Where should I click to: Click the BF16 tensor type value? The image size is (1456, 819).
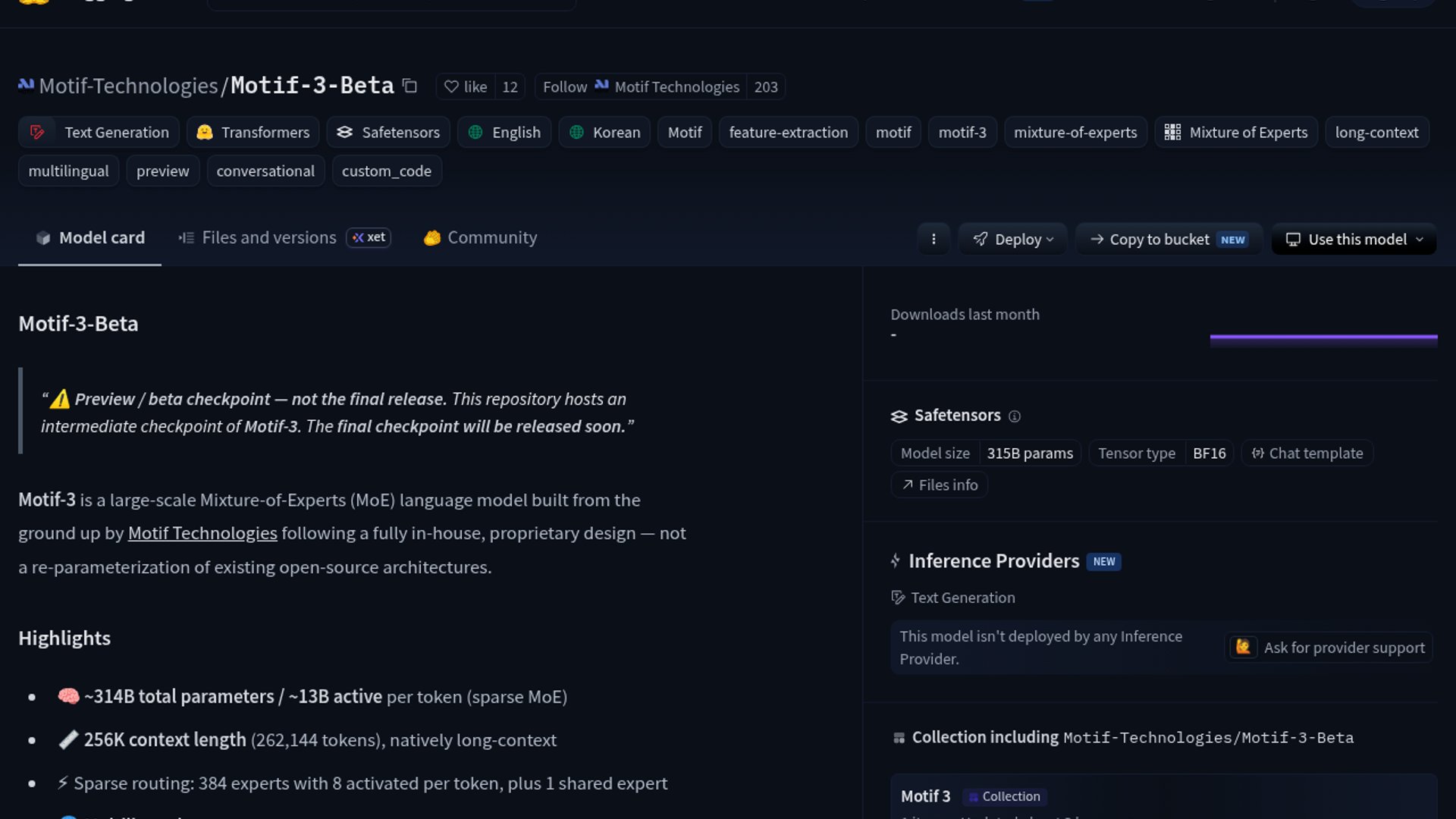pos(1209,453)
